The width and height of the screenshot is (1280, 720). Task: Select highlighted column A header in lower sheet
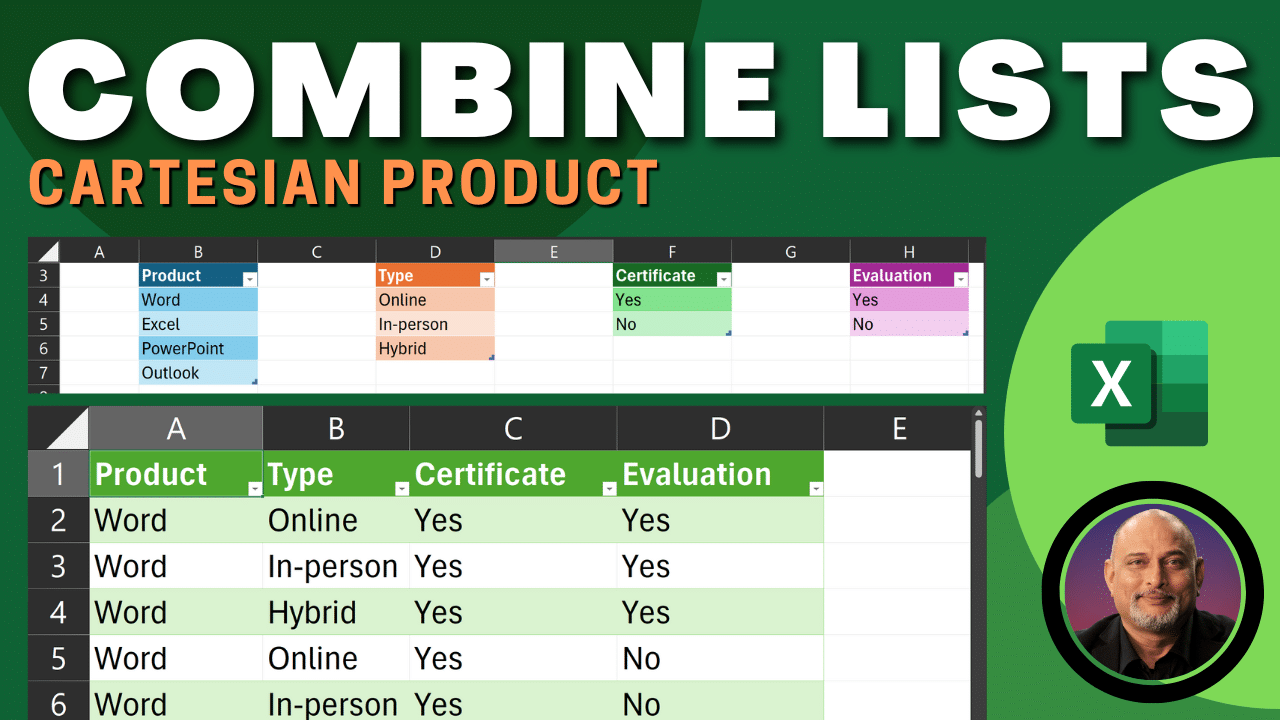point(176,428)
